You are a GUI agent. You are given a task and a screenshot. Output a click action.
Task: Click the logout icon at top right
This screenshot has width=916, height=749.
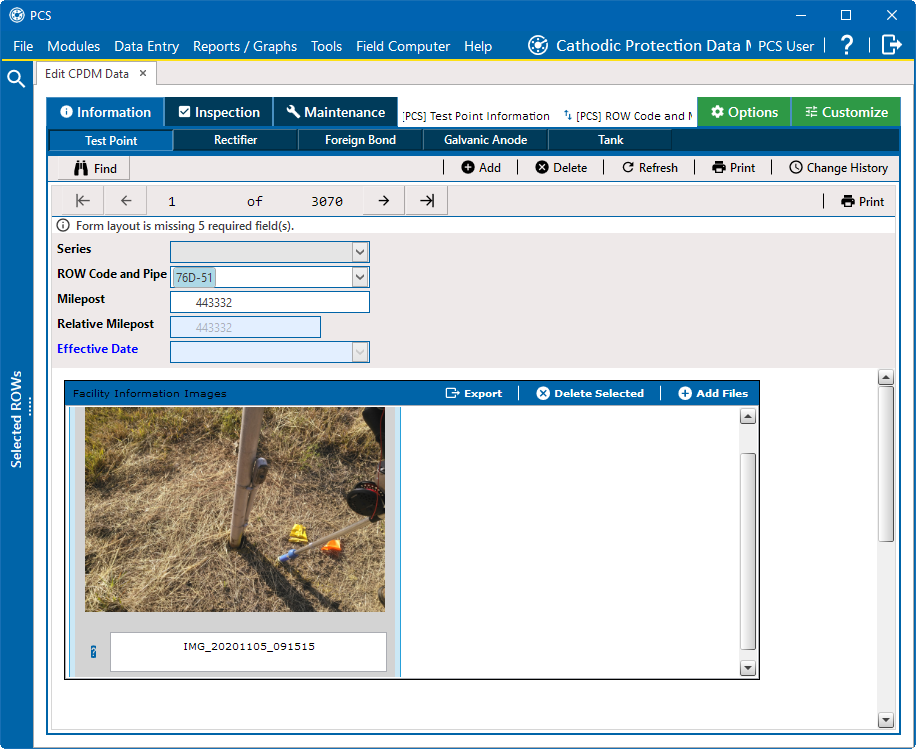pos(891,45)
